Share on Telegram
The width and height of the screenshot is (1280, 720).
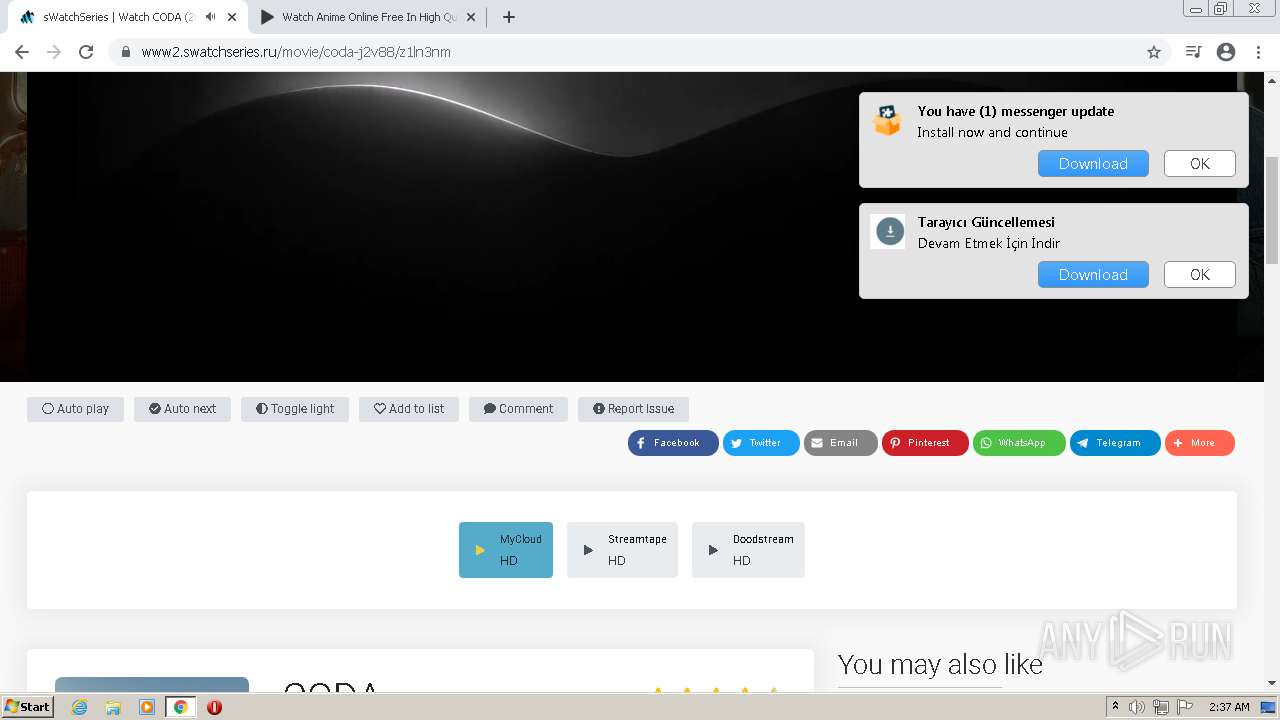pyautogui.click(x=1115, y=443)
